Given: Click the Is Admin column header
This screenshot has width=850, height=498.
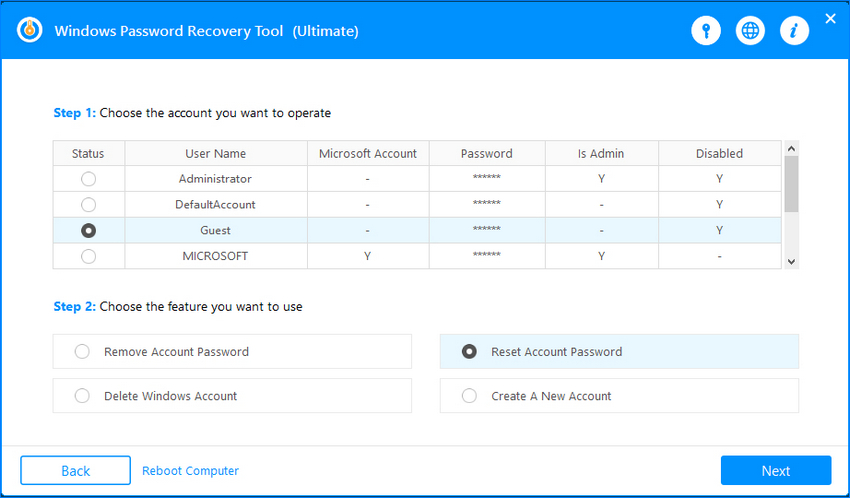Looking at the screenshot, I should point(601,153).
